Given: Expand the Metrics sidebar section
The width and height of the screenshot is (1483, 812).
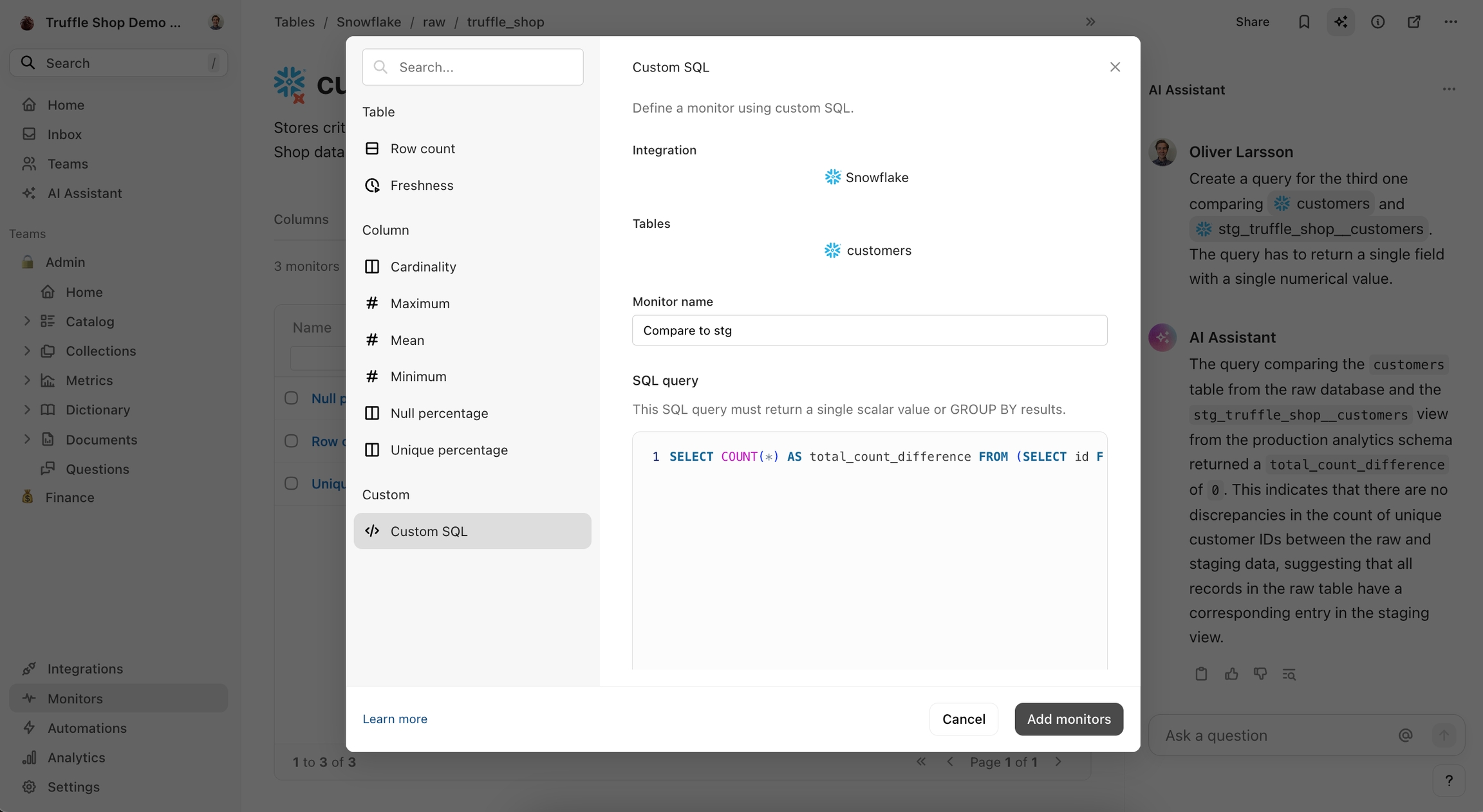Looking at the screenshot, I should (x=27, y=380).
